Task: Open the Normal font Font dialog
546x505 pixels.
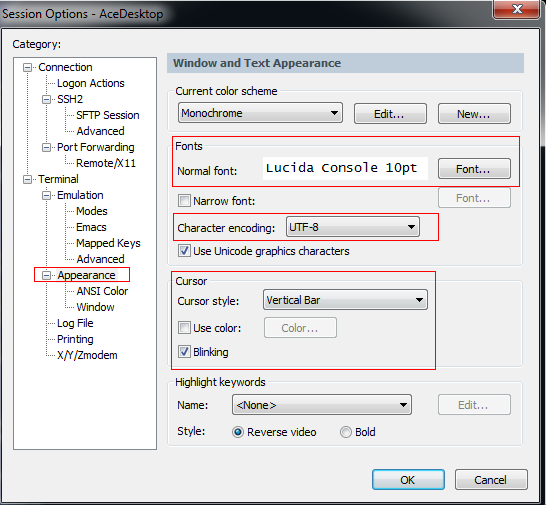Action: pyautogui.click(x=474, y=169)
